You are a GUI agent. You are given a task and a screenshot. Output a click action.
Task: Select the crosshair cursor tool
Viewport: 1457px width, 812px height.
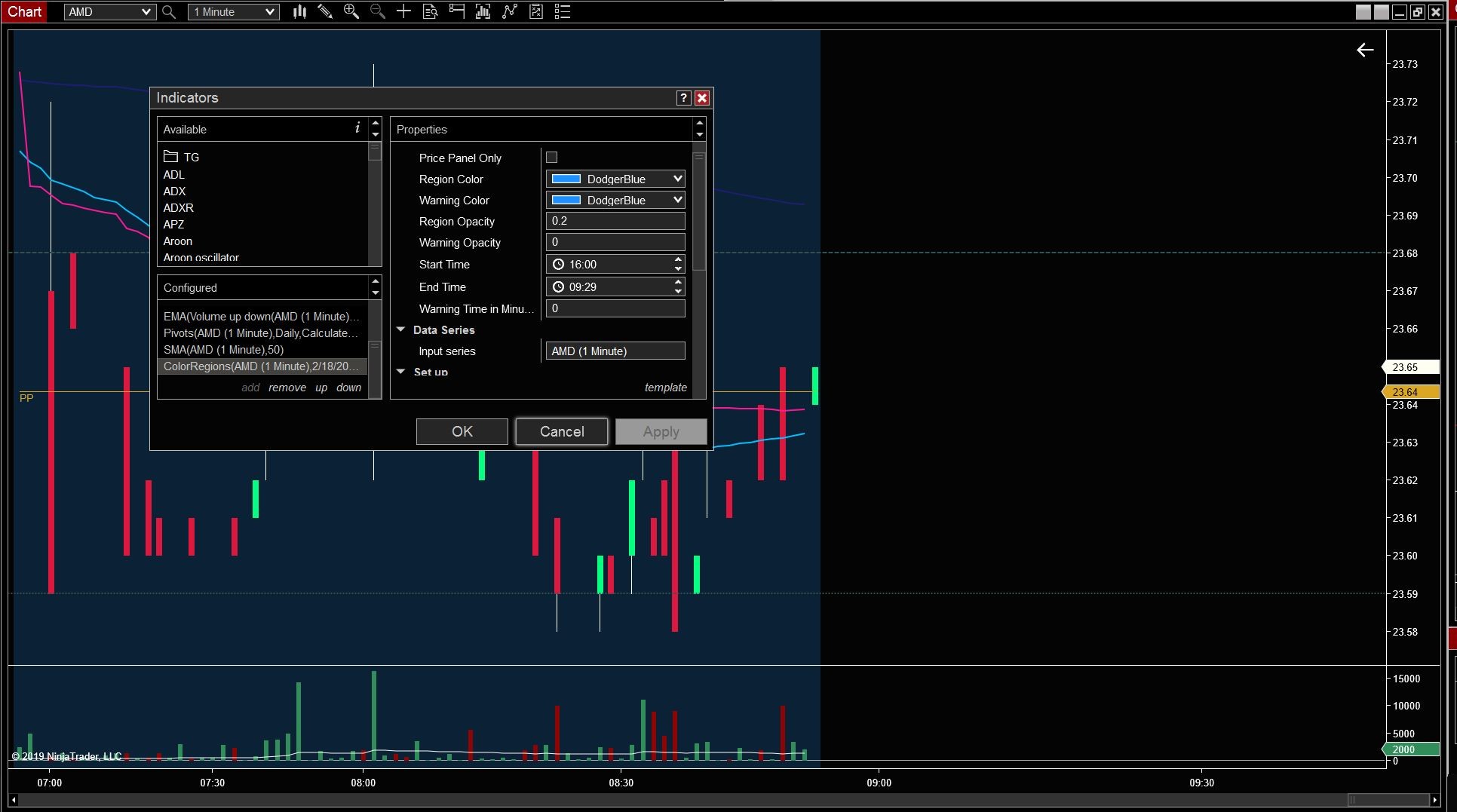pos(403,11)
